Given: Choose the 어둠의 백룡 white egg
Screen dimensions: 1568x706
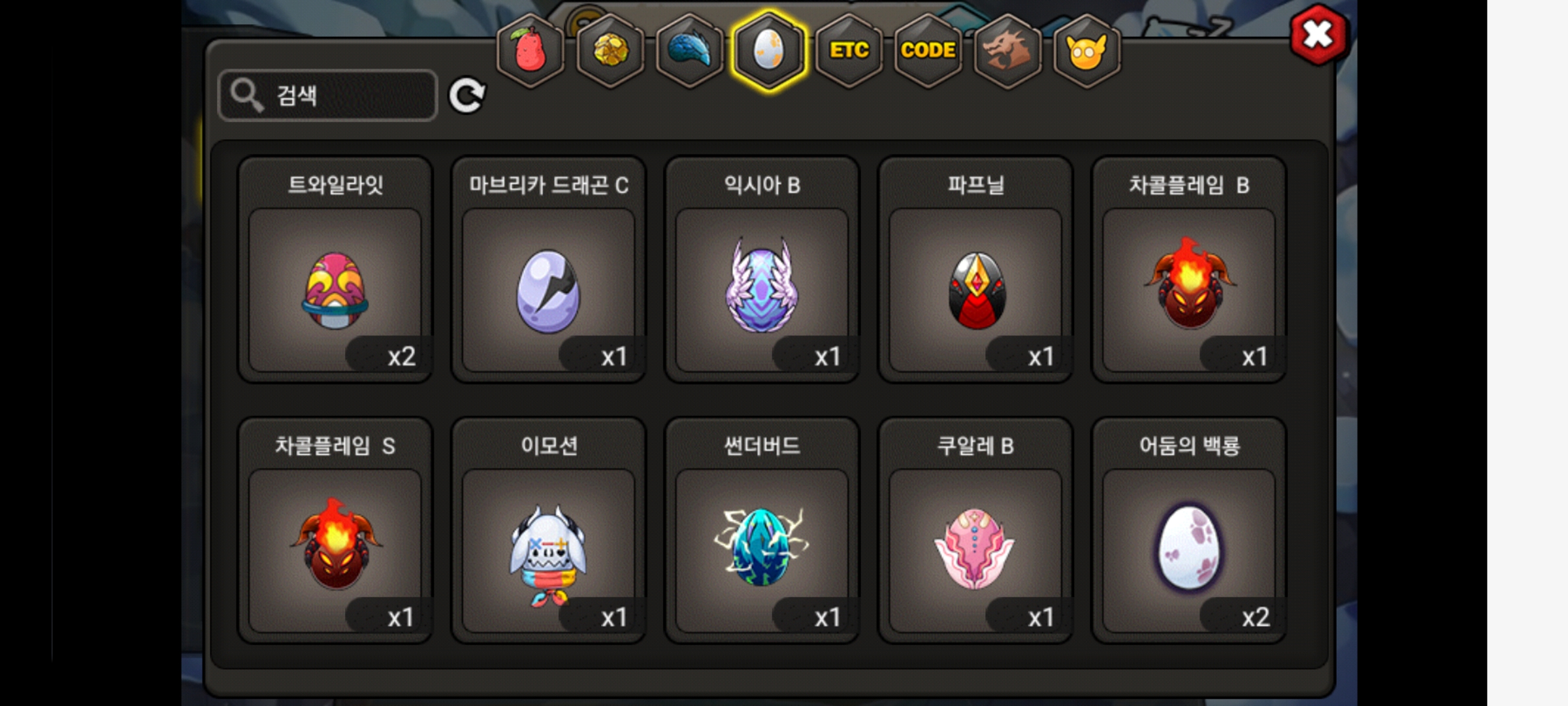Looking at the screenshot, I should (x=1189, y=530).
